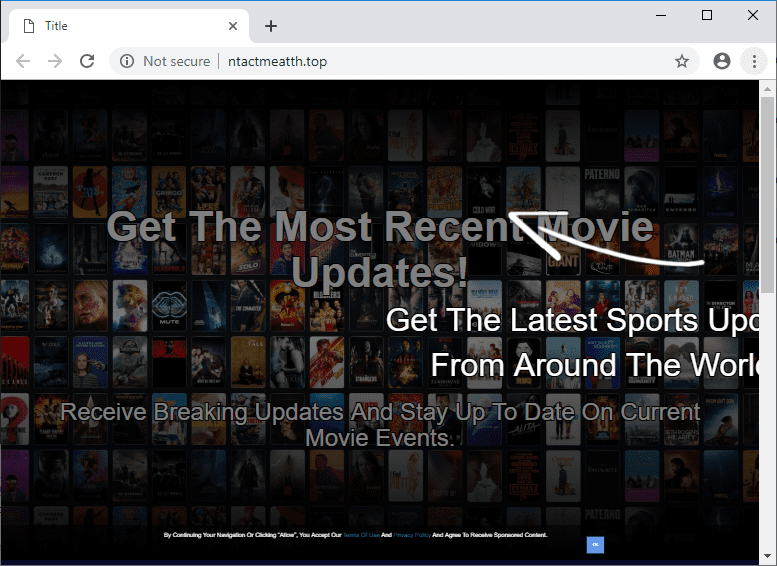This screenshot has height=566, width=777.
Task: Click the 'From Around The World' text
Action: (594, 365)
